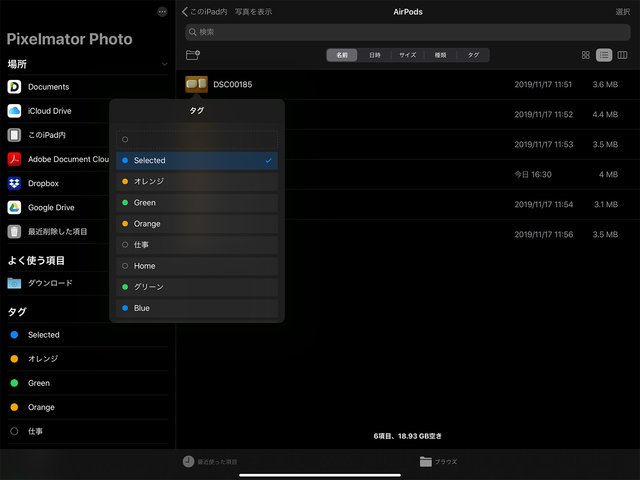
Task: Click the 4.4 MB size value
Action: (605, 114)
